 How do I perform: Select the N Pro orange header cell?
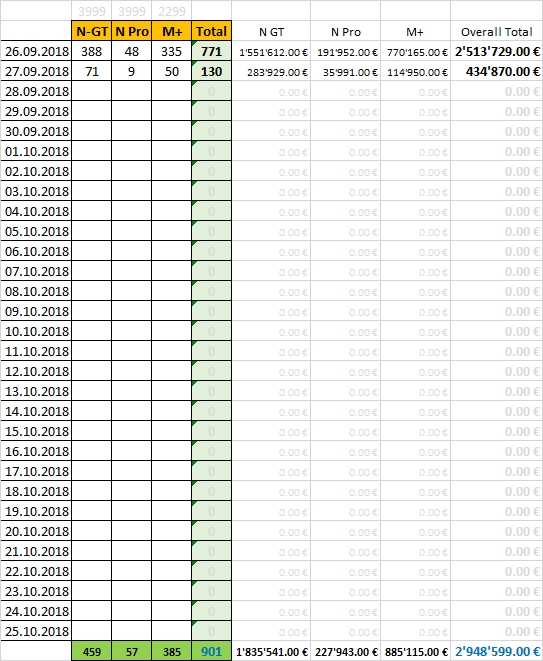click(x=132, y=31)
